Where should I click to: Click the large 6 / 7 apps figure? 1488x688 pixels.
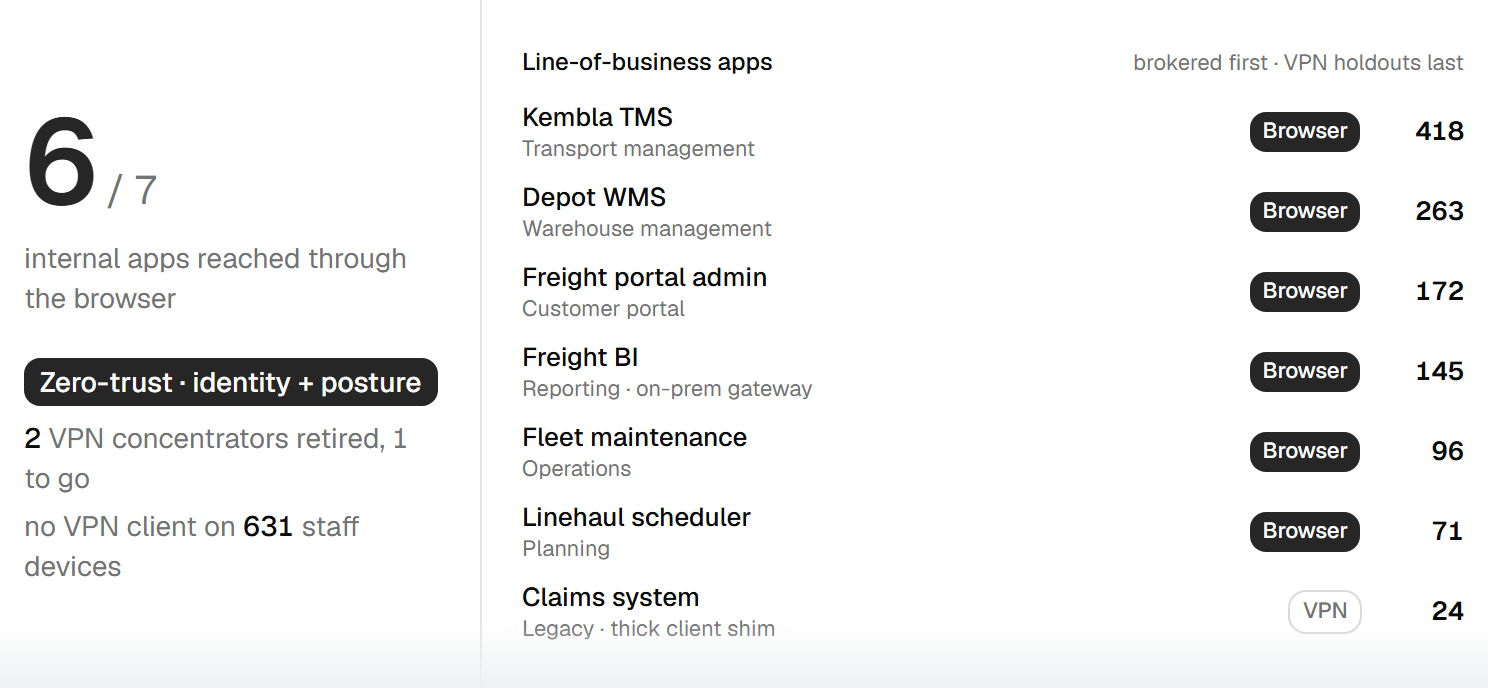[x=91, y=165]
